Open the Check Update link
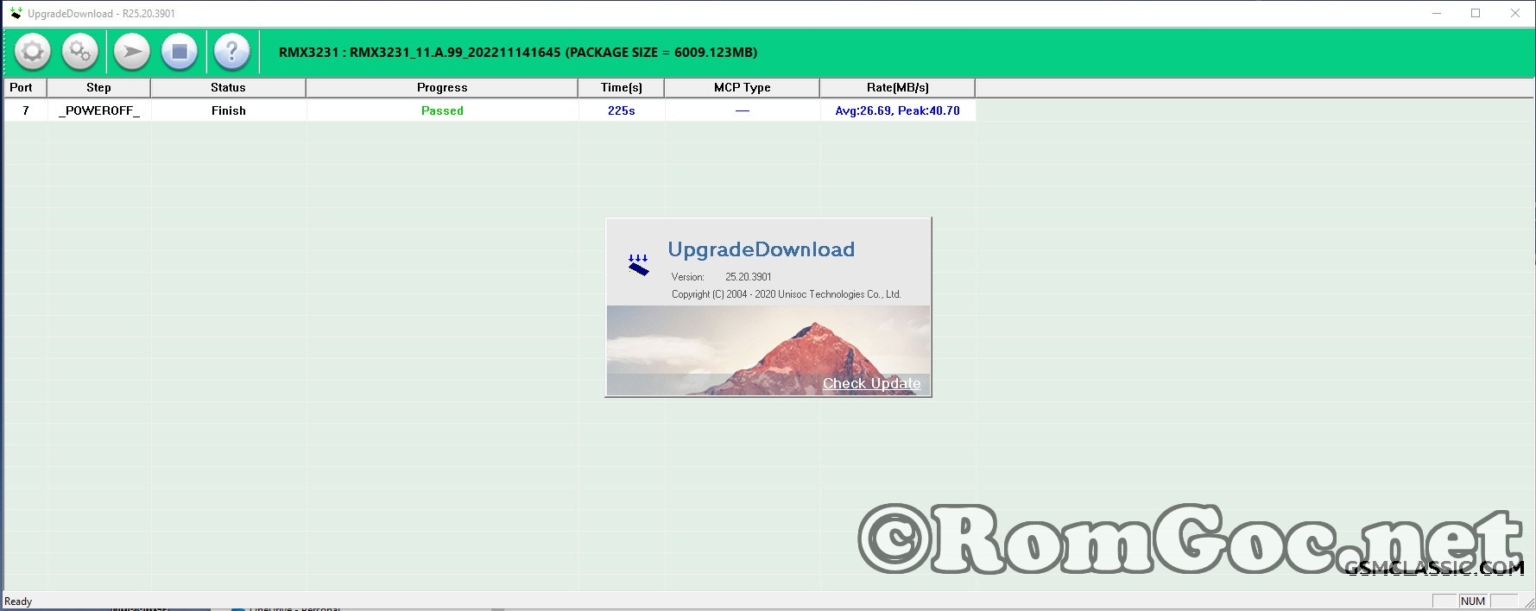This screenshot has height=611, width=1536. coord(871,383)
